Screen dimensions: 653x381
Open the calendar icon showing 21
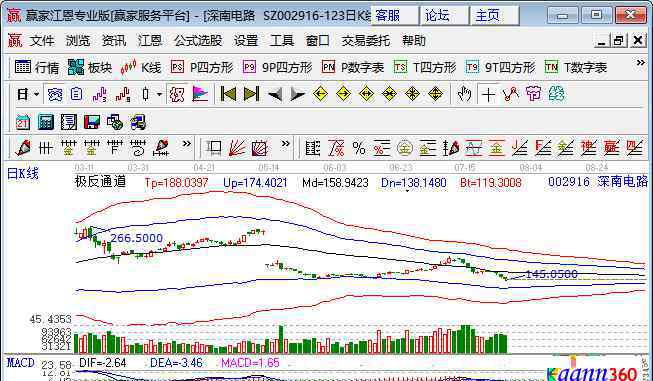pos(22,122)
